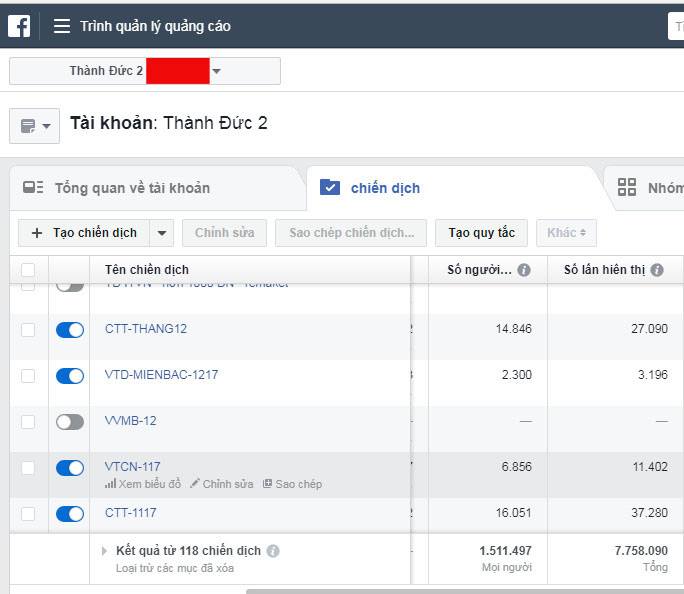684x594 pixels.
Task: Click the bar chart icon in the VTCN-117 row
Action: 110,484
